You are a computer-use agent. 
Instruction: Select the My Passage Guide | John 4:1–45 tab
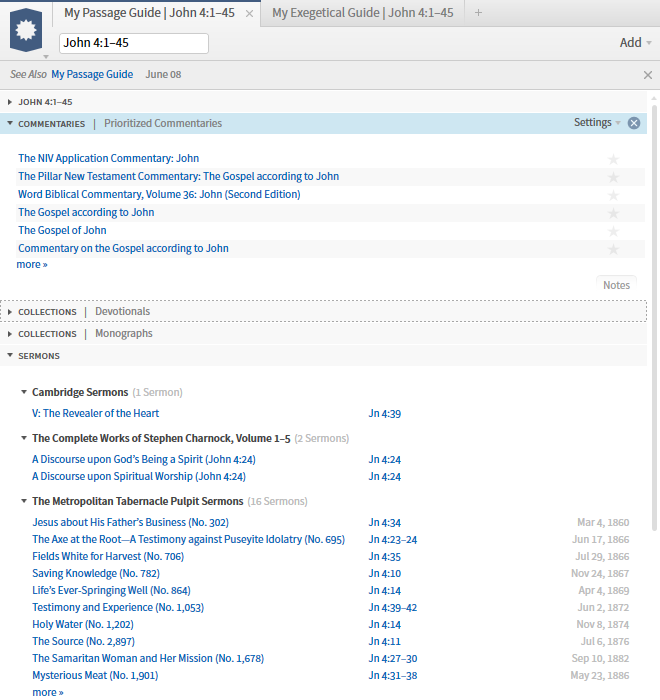[x=149, y=13]
